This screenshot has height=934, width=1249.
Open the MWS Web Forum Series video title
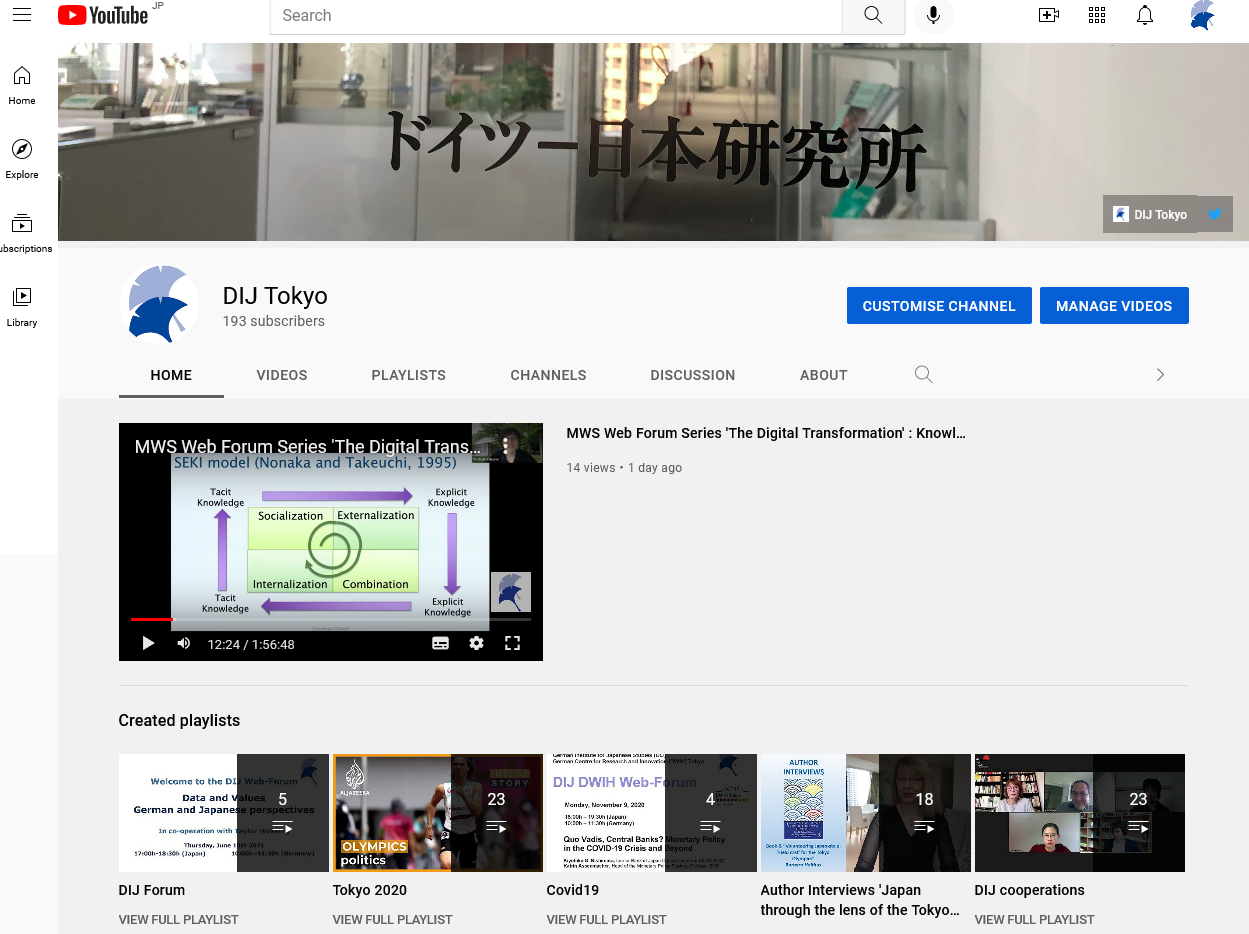point(766,433)
